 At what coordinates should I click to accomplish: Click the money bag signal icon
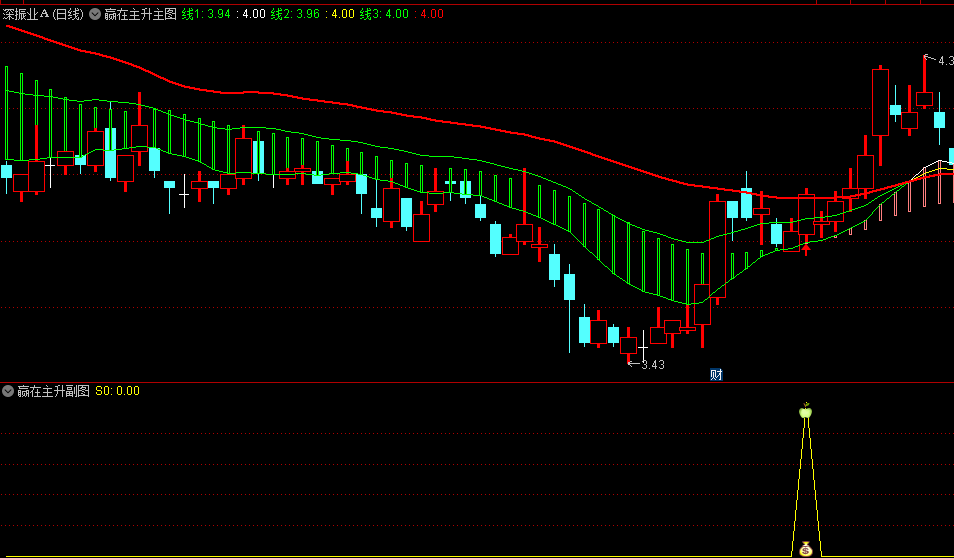[806, 548]
